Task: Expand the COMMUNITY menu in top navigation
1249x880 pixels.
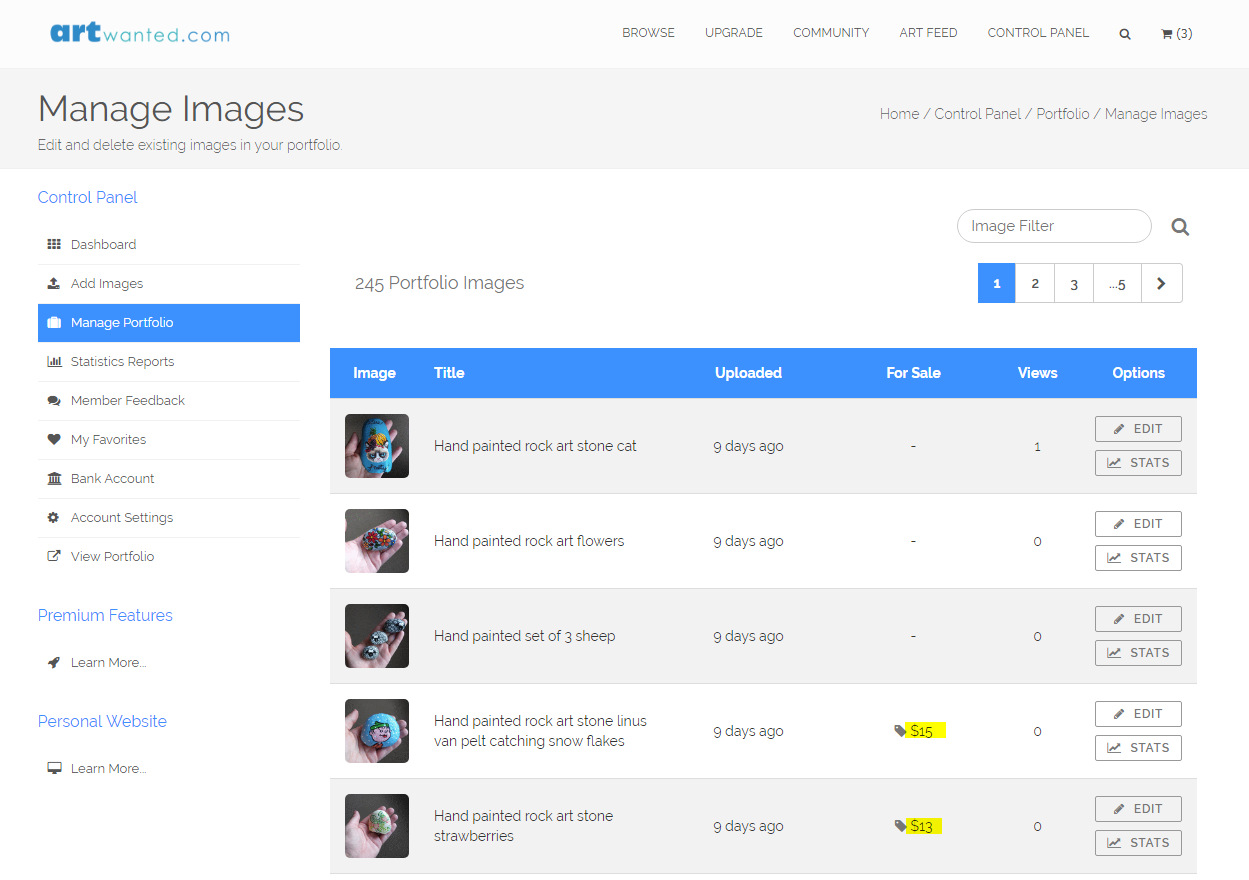Action: coord(830,33)
